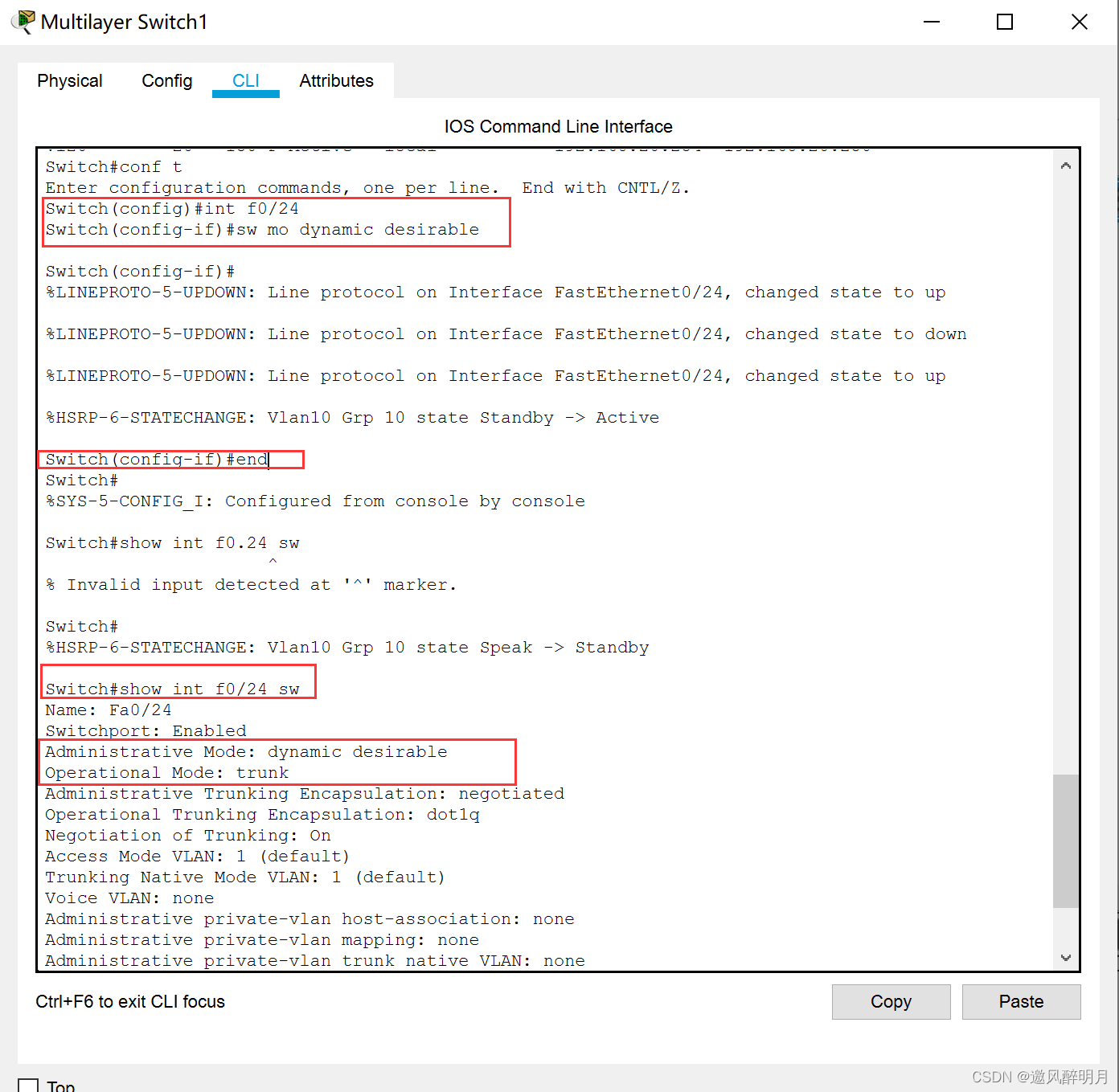
Task: Click the Multilayer Switch1 window icon
Action: coord(23,22)
